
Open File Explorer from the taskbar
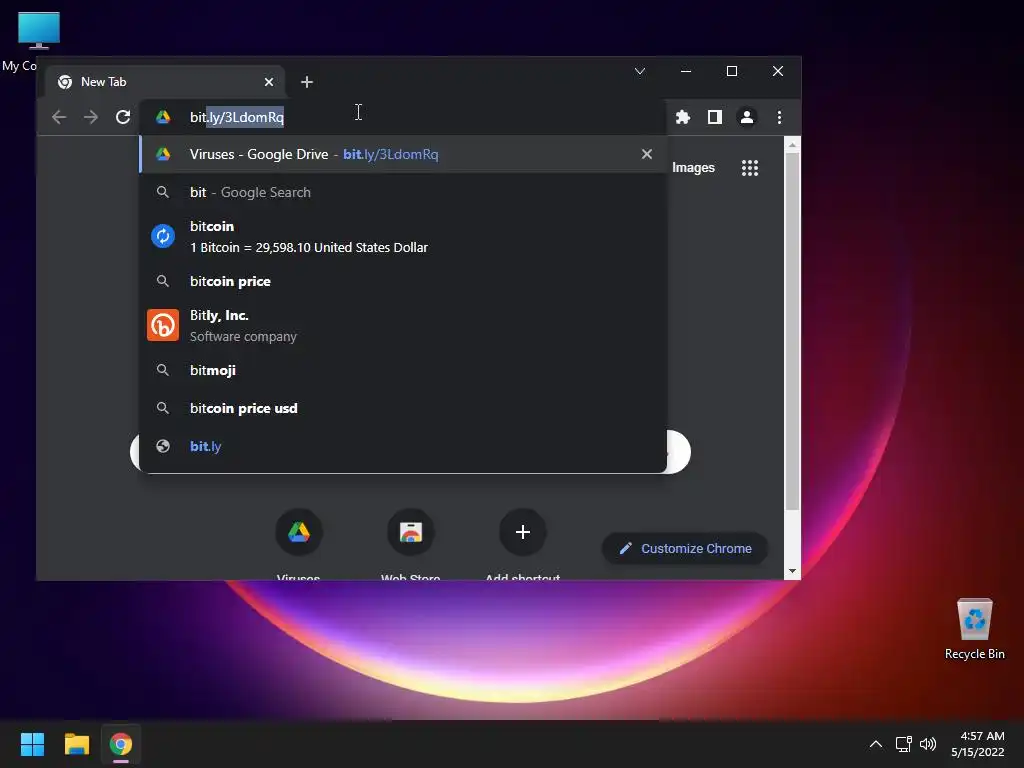tap(76, 744)
